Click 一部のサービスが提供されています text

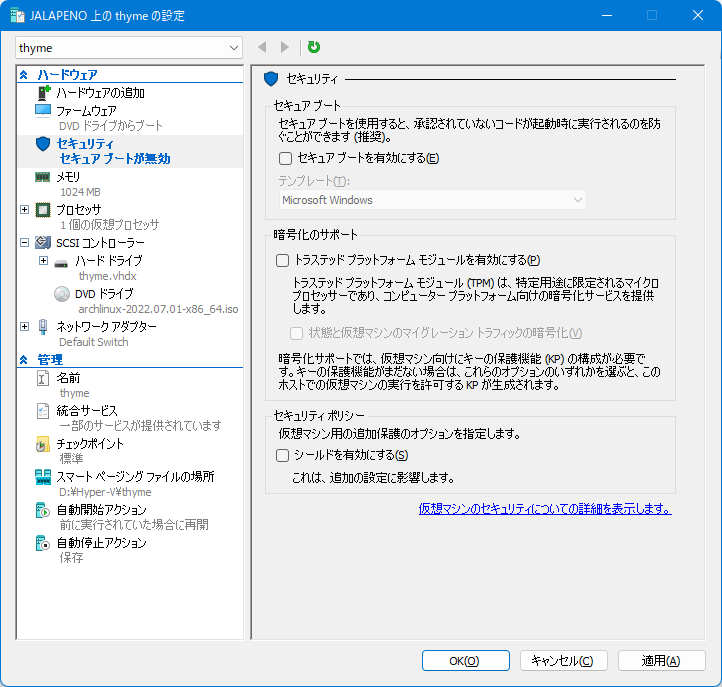pos(140,425)
